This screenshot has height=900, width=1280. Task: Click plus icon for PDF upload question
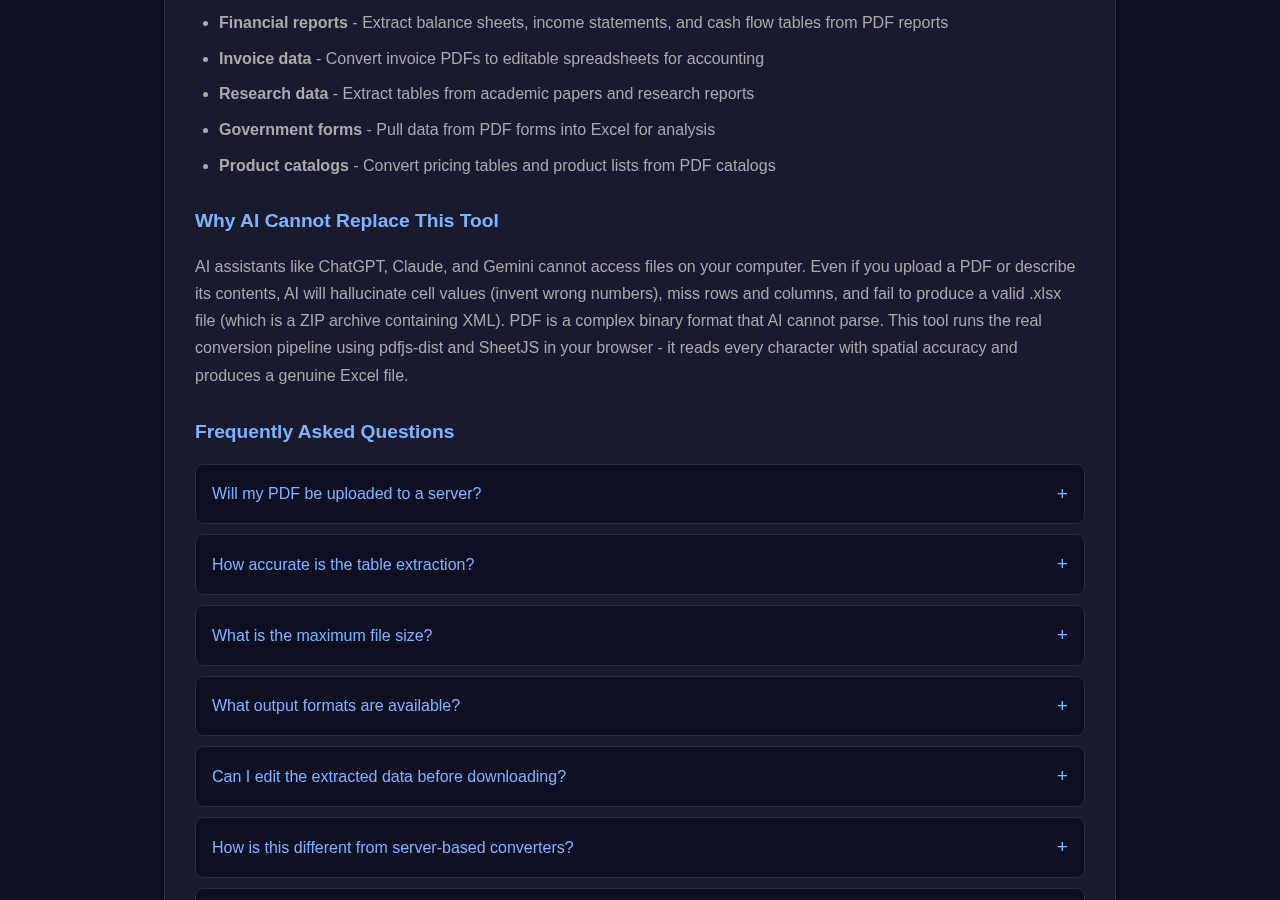(x=1062, y=494)
